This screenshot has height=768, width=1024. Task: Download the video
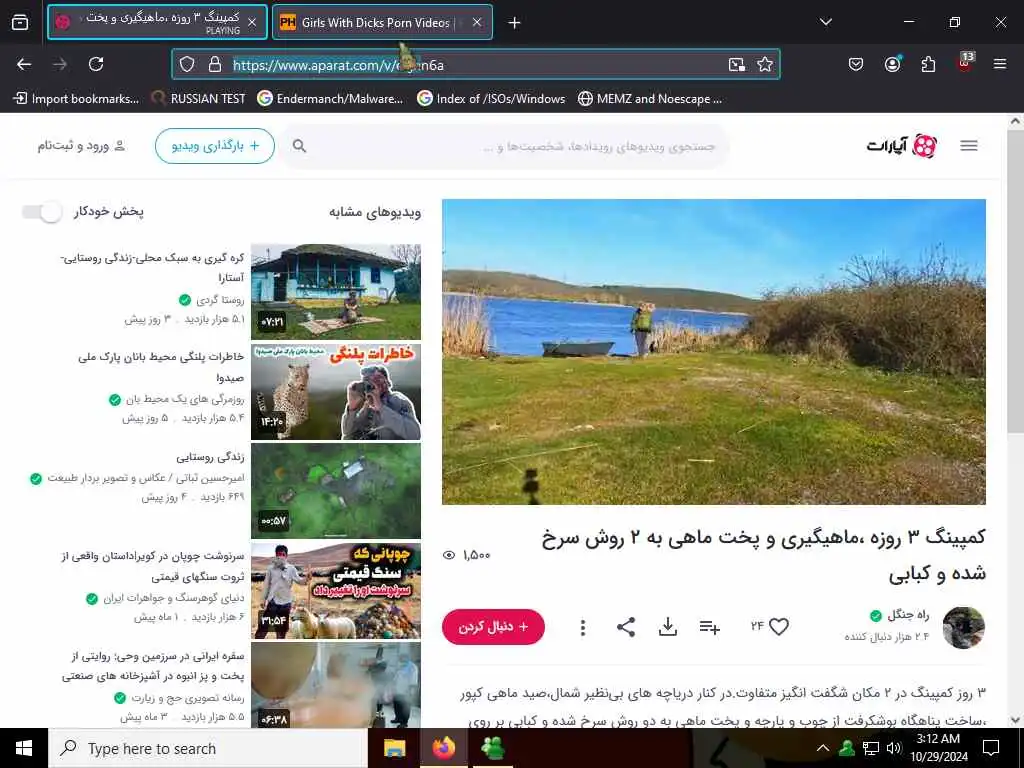[x=667, y=627]
